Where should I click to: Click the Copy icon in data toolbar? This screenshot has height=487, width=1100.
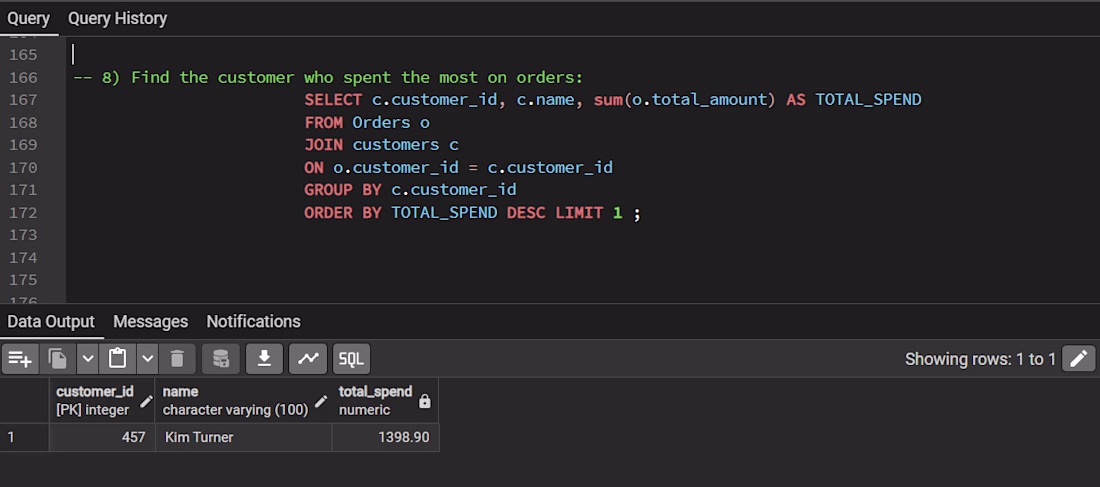pyautogui.click(x=58, y=359)
